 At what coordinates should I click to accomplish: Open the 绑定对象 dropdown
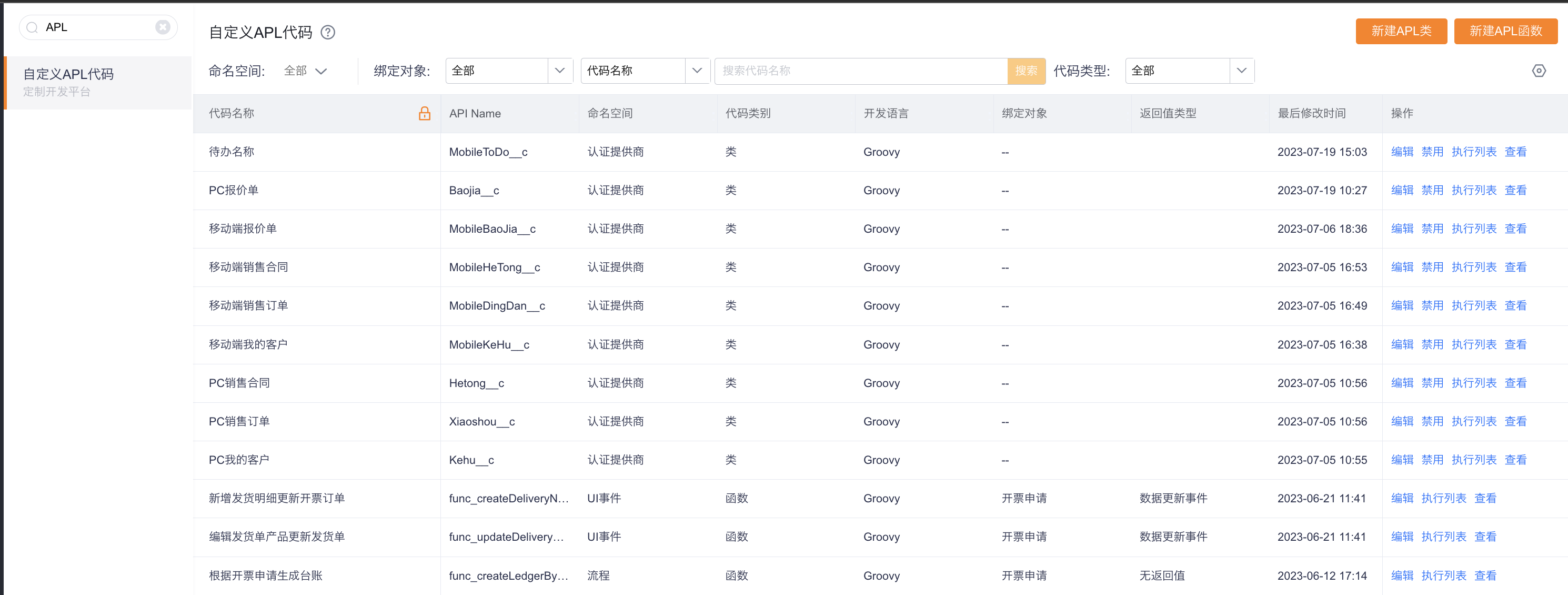(509, 71)
